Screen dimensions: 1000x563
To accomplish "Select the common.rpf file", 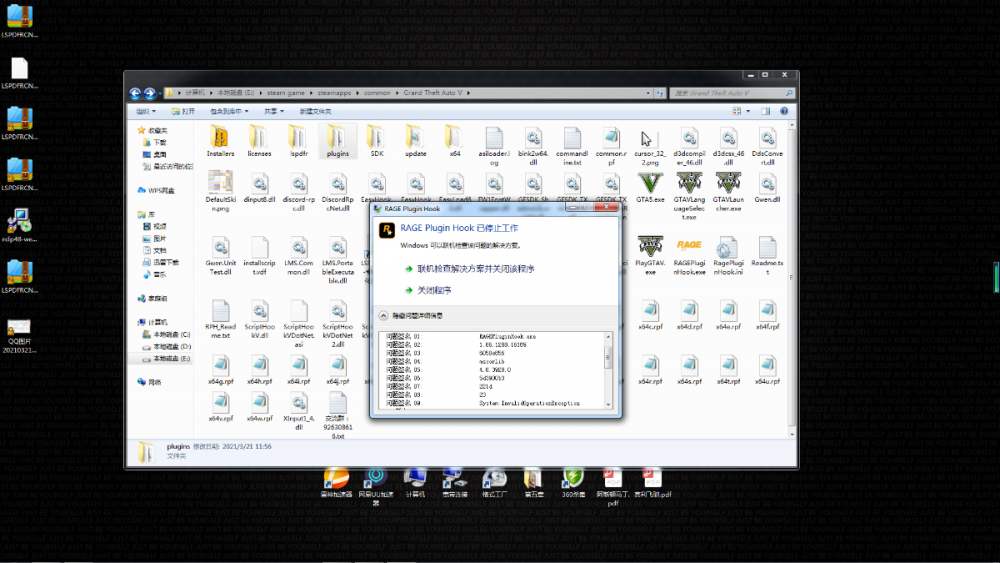I will 611,146.
